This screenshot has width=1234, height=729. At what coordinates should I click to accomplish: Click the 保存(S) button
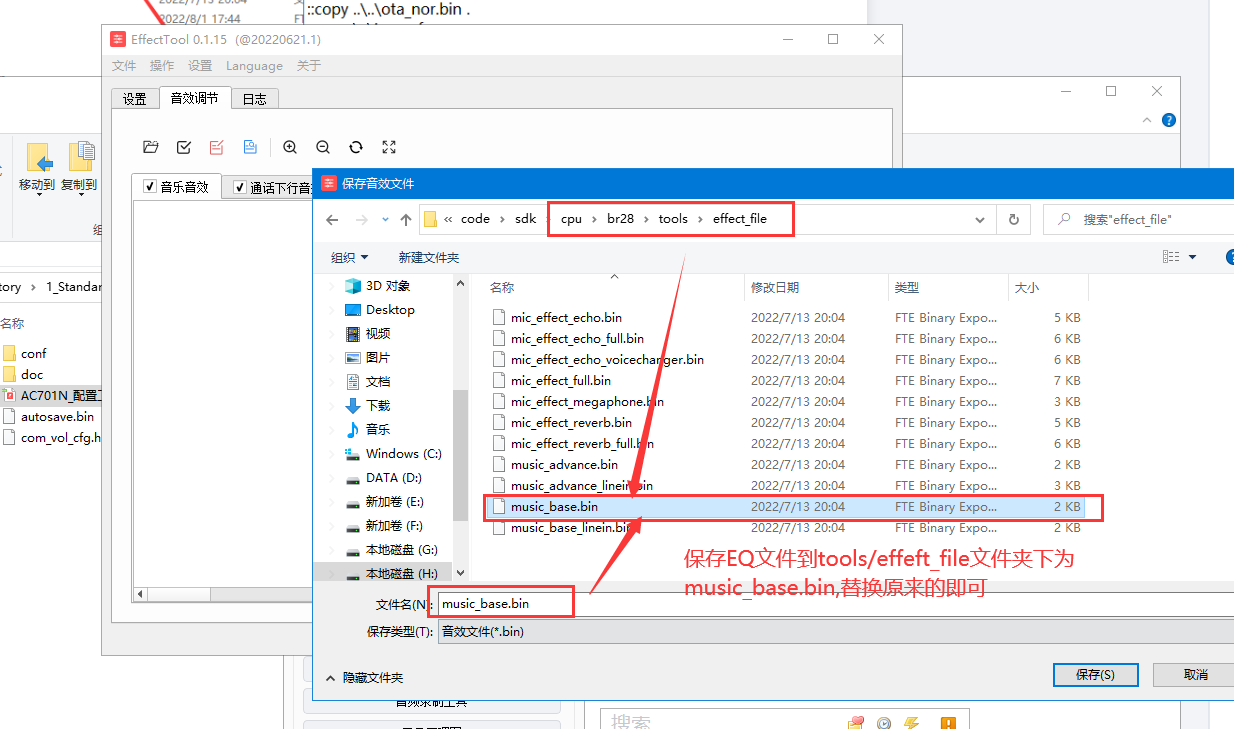(x=1095, y=674)
